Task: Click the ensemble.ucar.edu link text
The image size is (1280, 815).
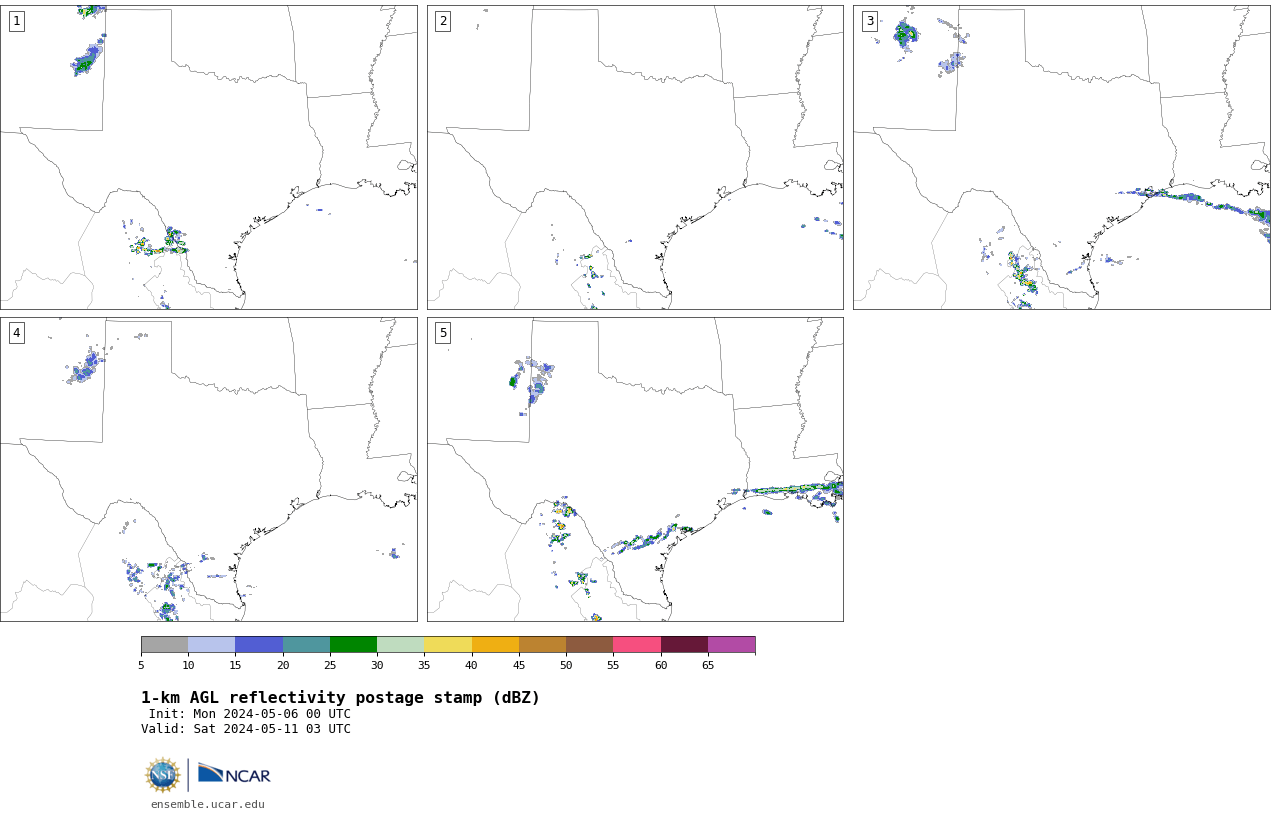Action: 208,804
